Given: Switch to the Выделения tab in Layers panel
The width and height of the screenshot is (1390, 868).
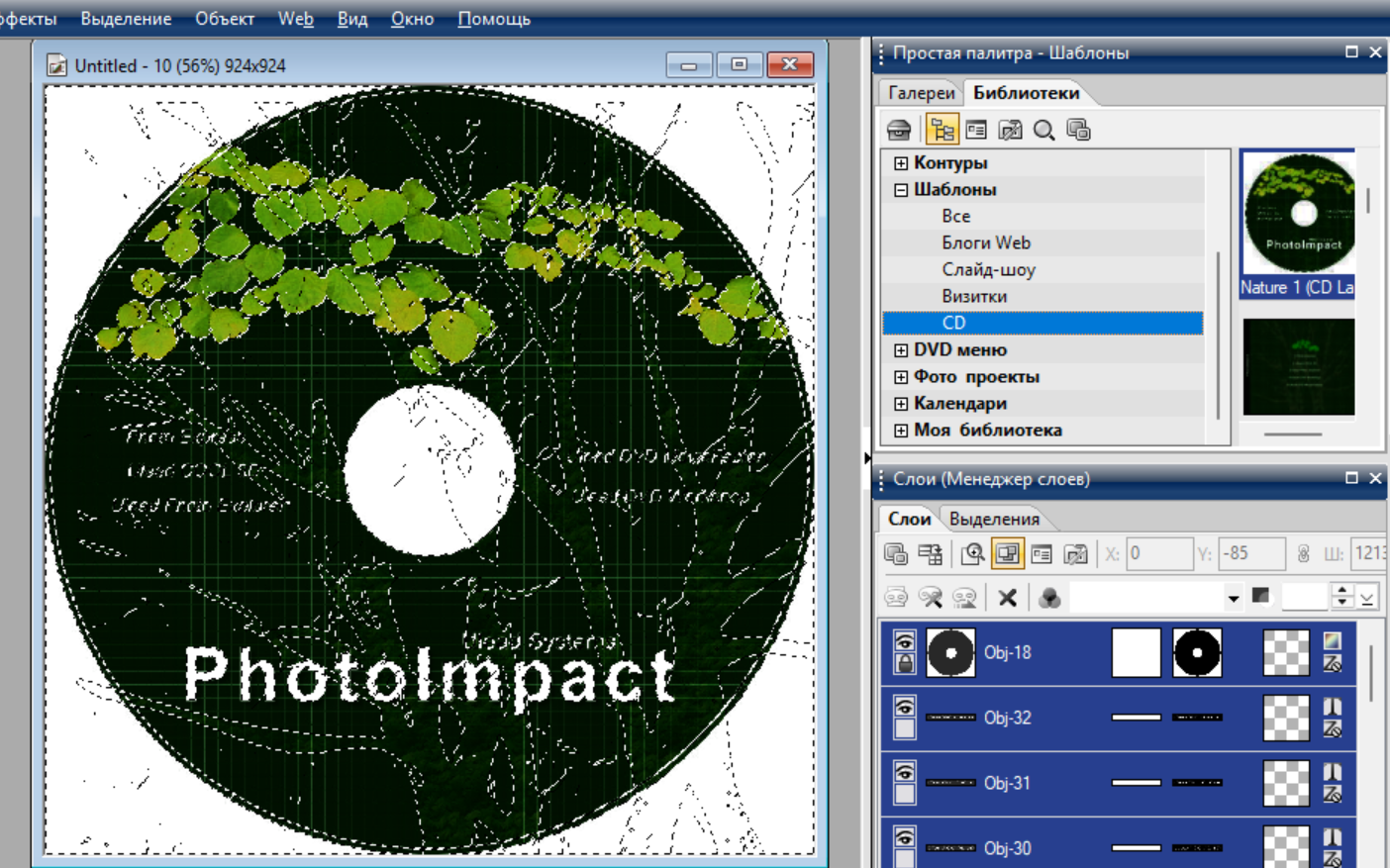Looking at the screenshot, I should (x=994, y=519).
